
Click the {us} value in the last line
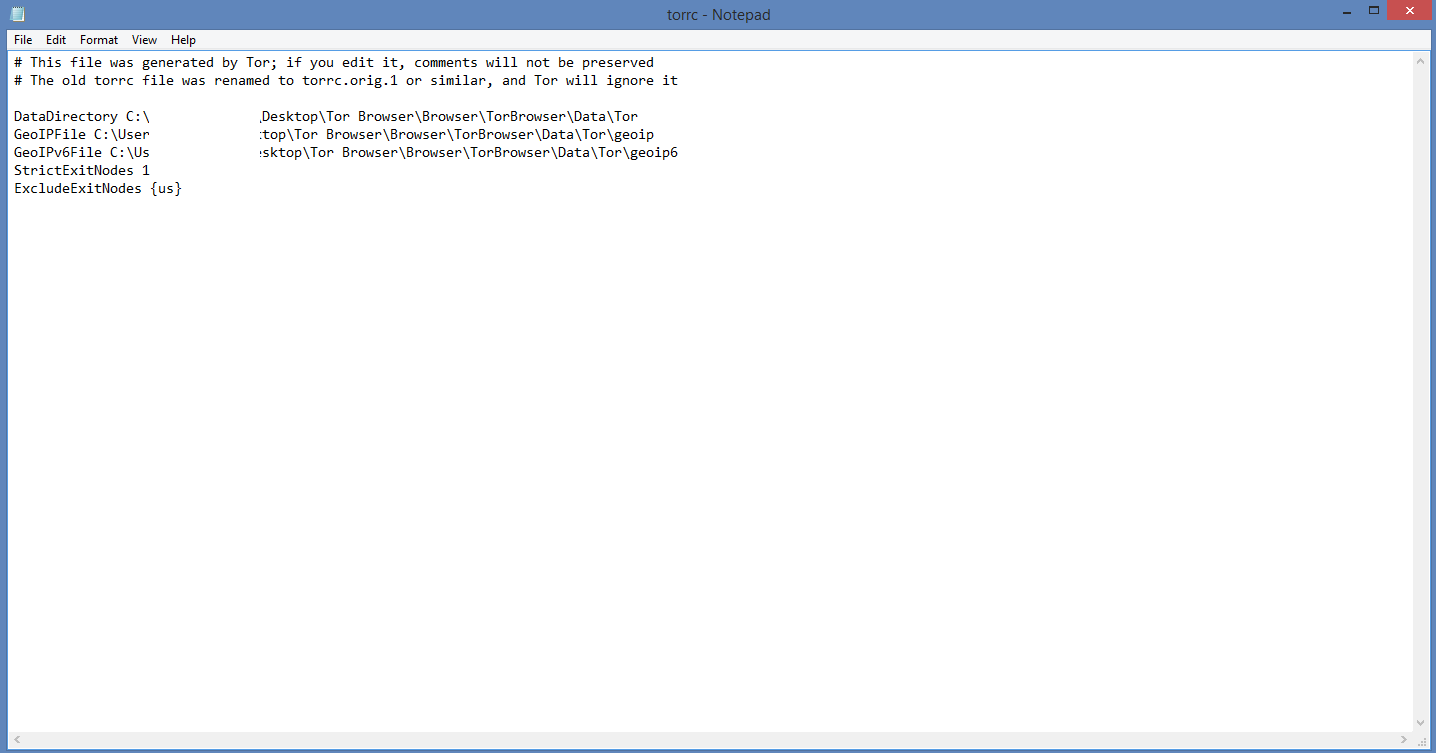click(166, 189)
